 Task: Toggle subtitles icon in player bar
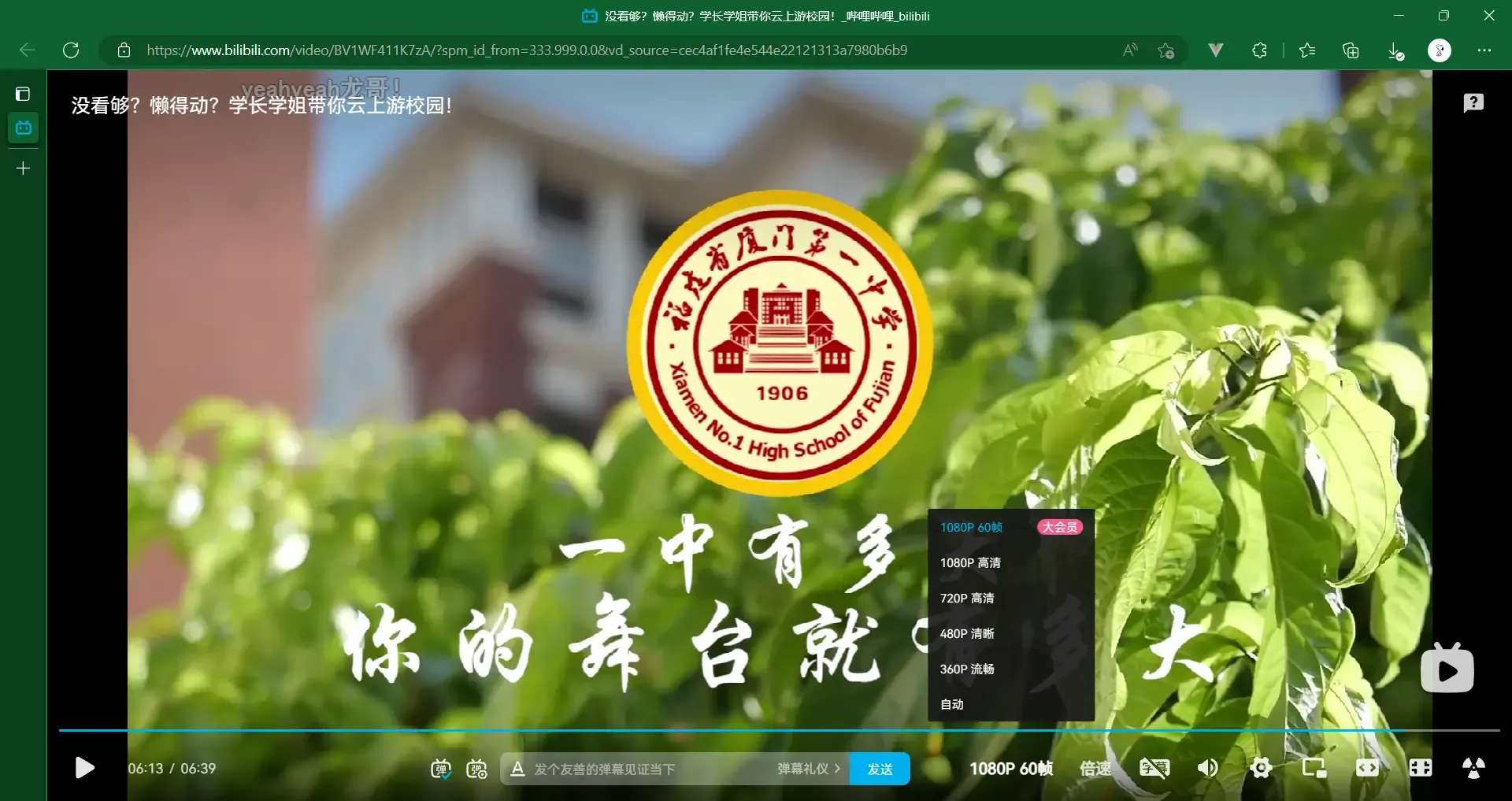[1154, 768]
